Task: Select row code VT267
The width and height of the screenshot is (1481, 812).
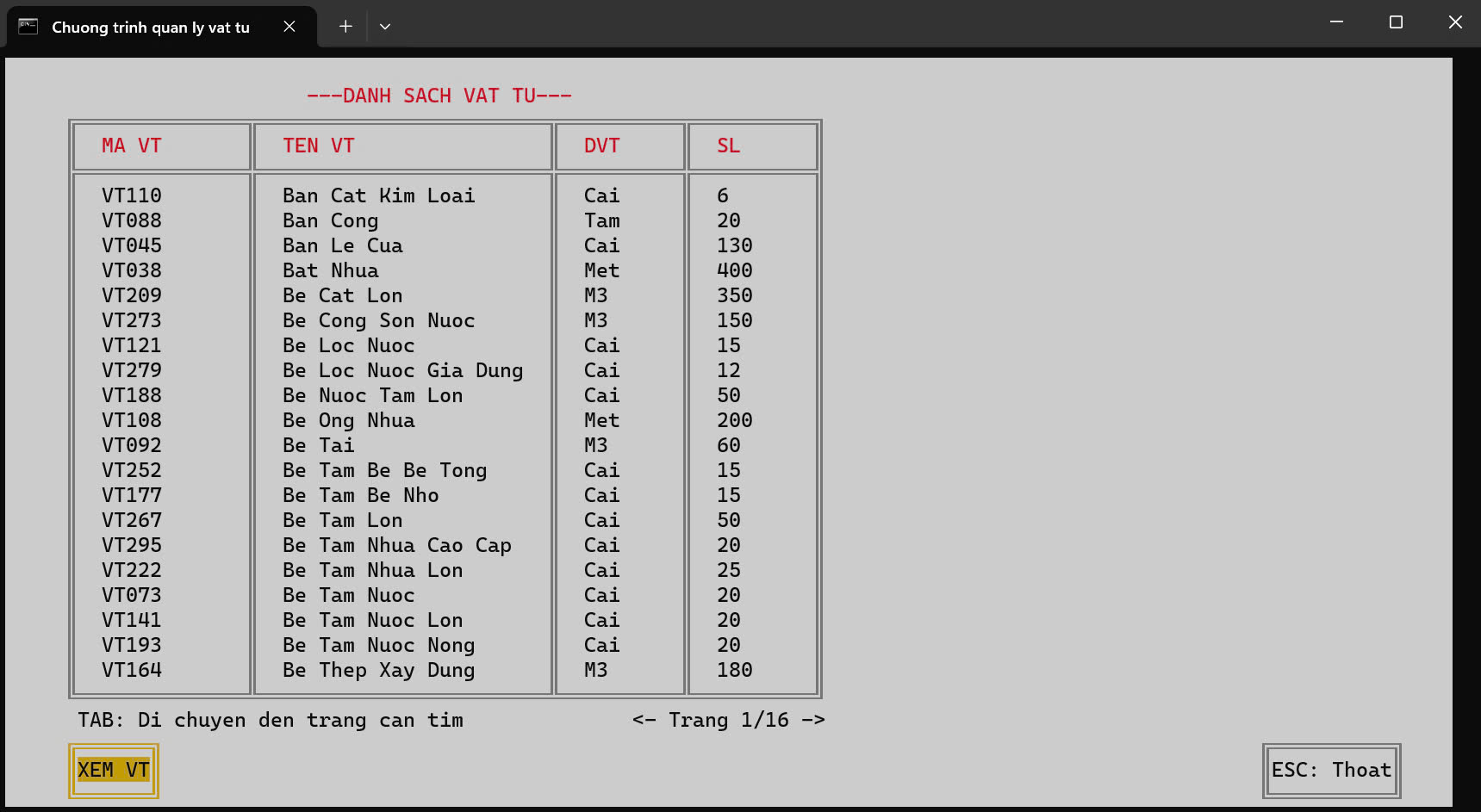Action: [132, 521]
